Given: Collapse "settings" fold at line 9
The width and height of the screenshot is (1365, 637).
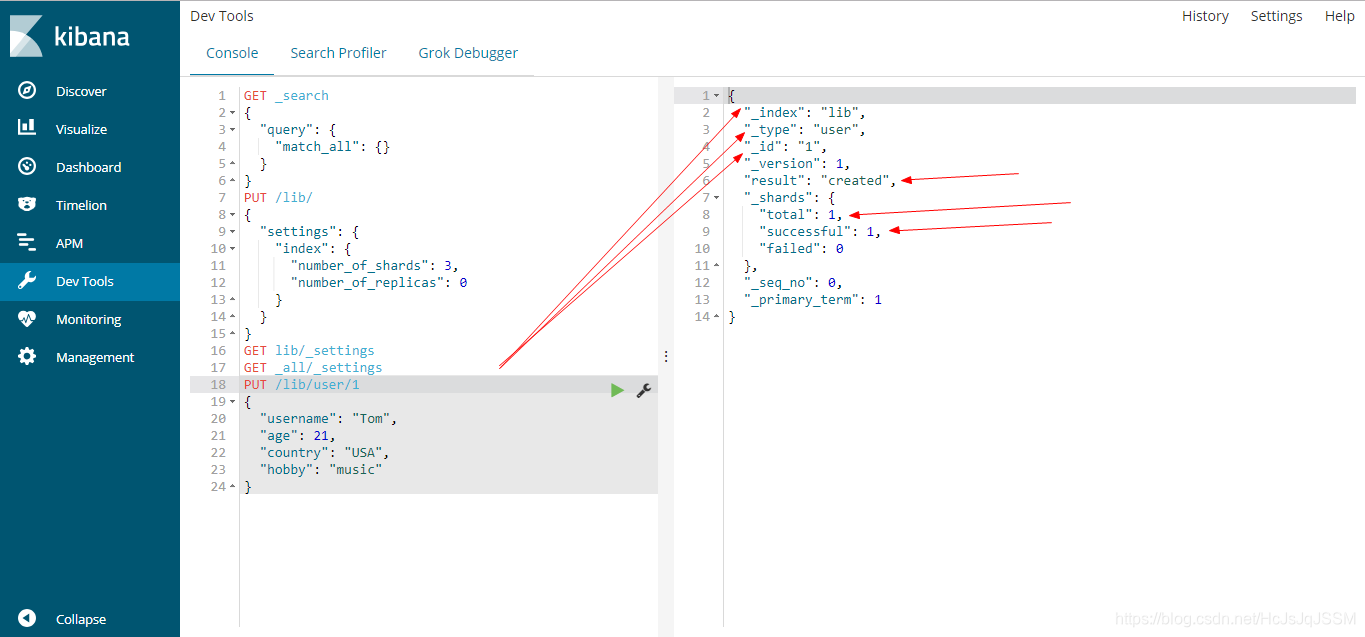Looking at the screenshot, I should 233,232.
